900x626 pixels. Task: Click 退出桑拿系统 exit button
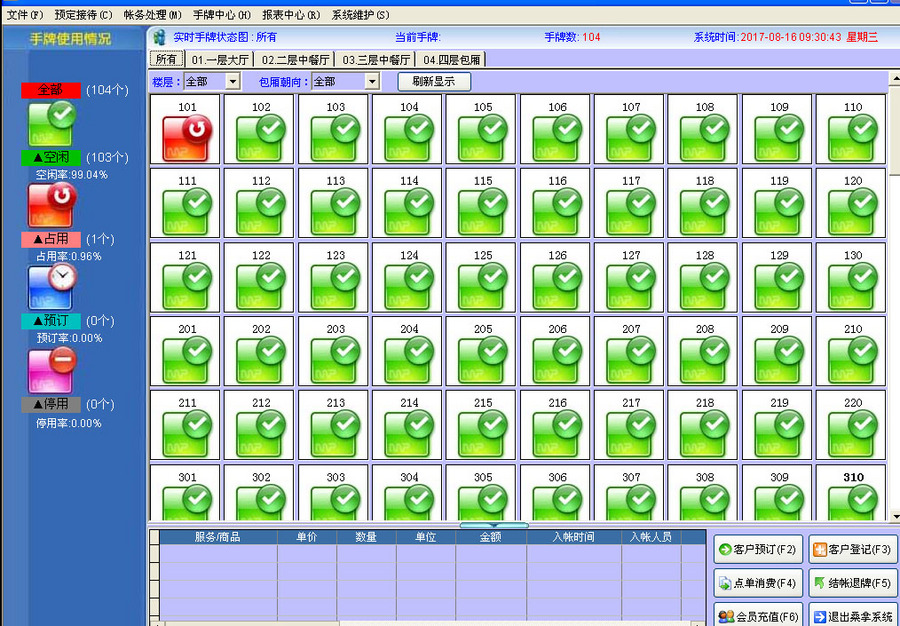853,615
